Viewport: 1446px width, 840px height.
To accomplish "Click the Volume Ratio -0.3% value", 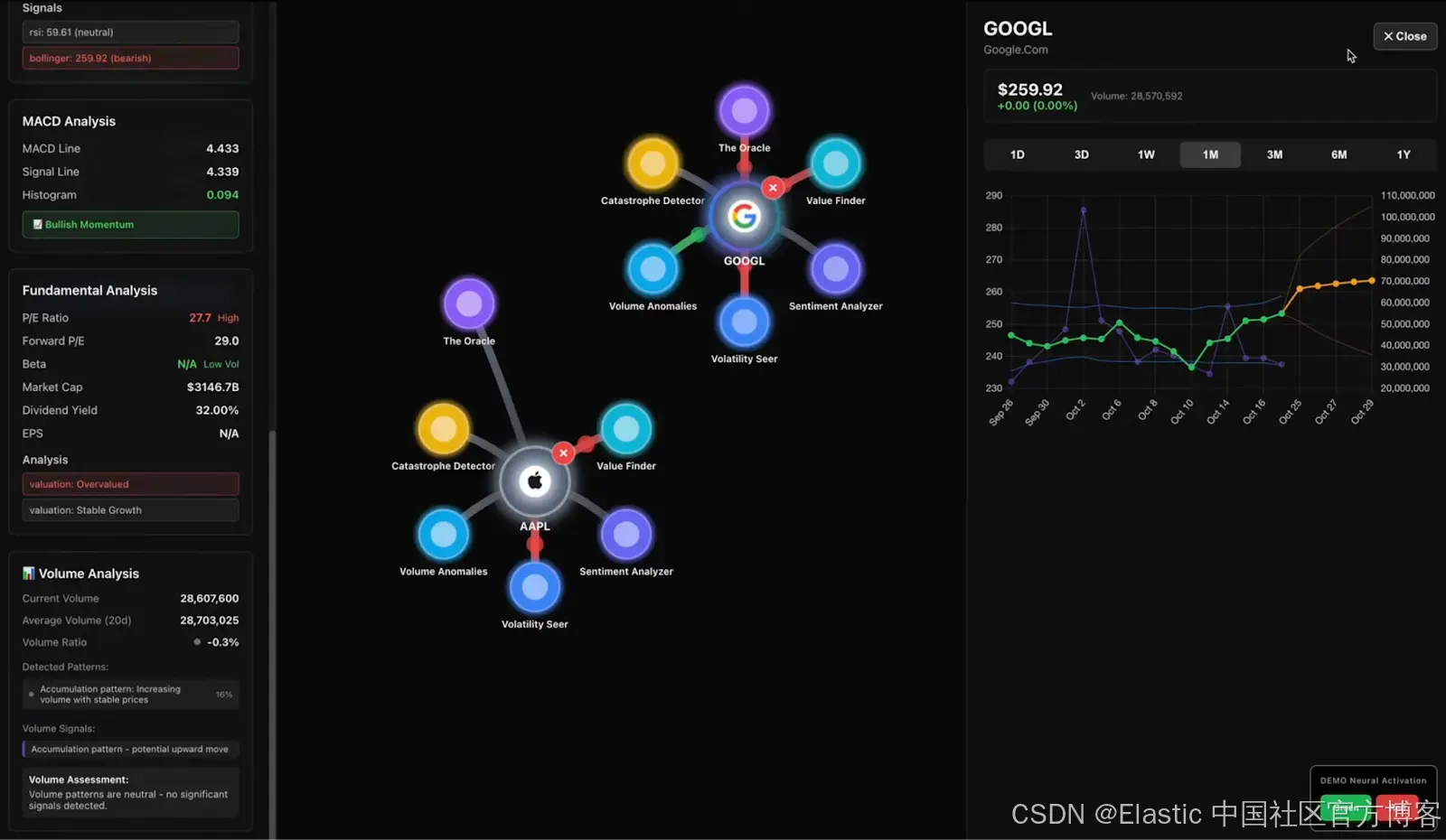I will pos(222,642).
